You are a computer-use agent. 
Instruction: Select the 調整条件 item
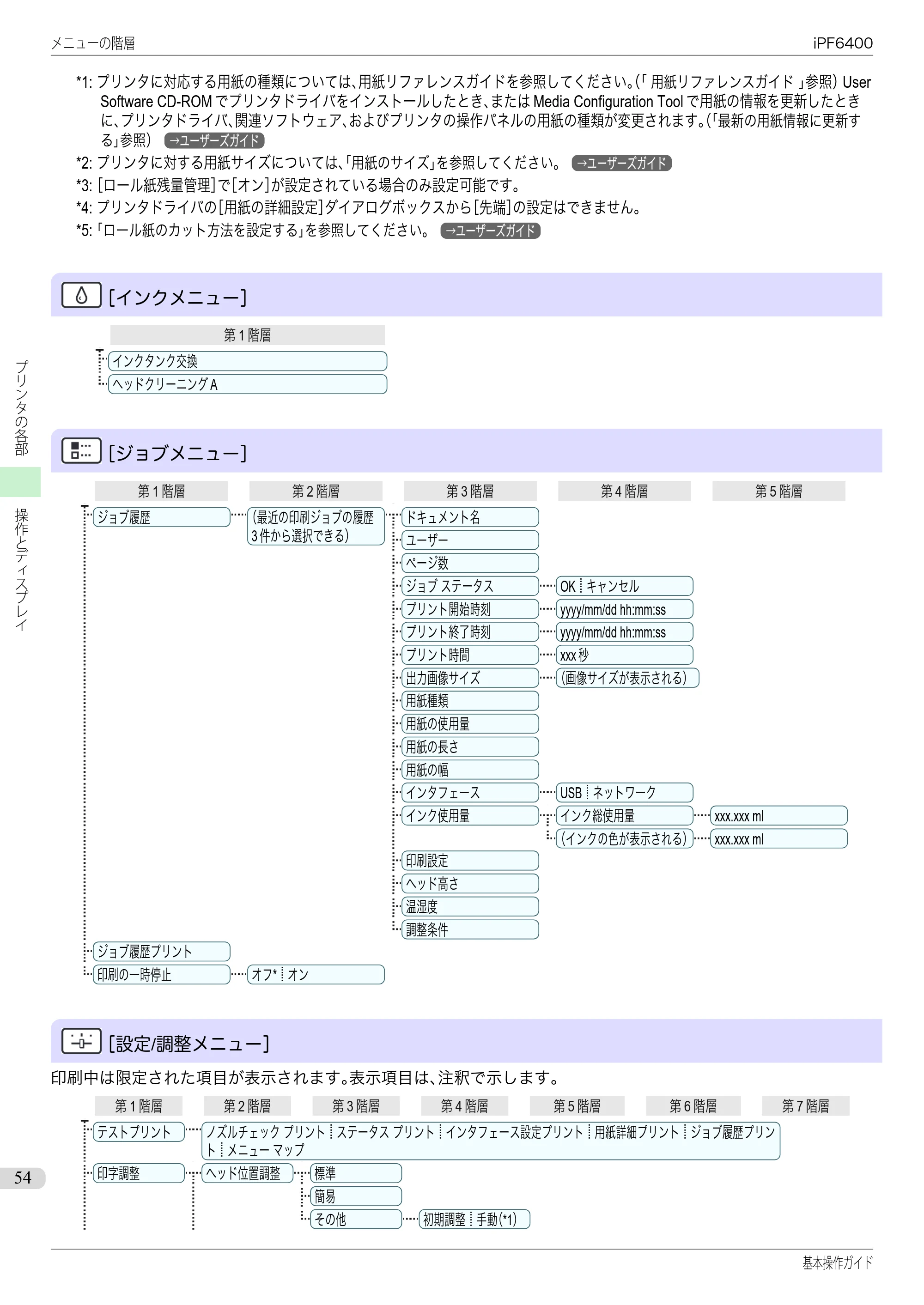tap(470, 929)
